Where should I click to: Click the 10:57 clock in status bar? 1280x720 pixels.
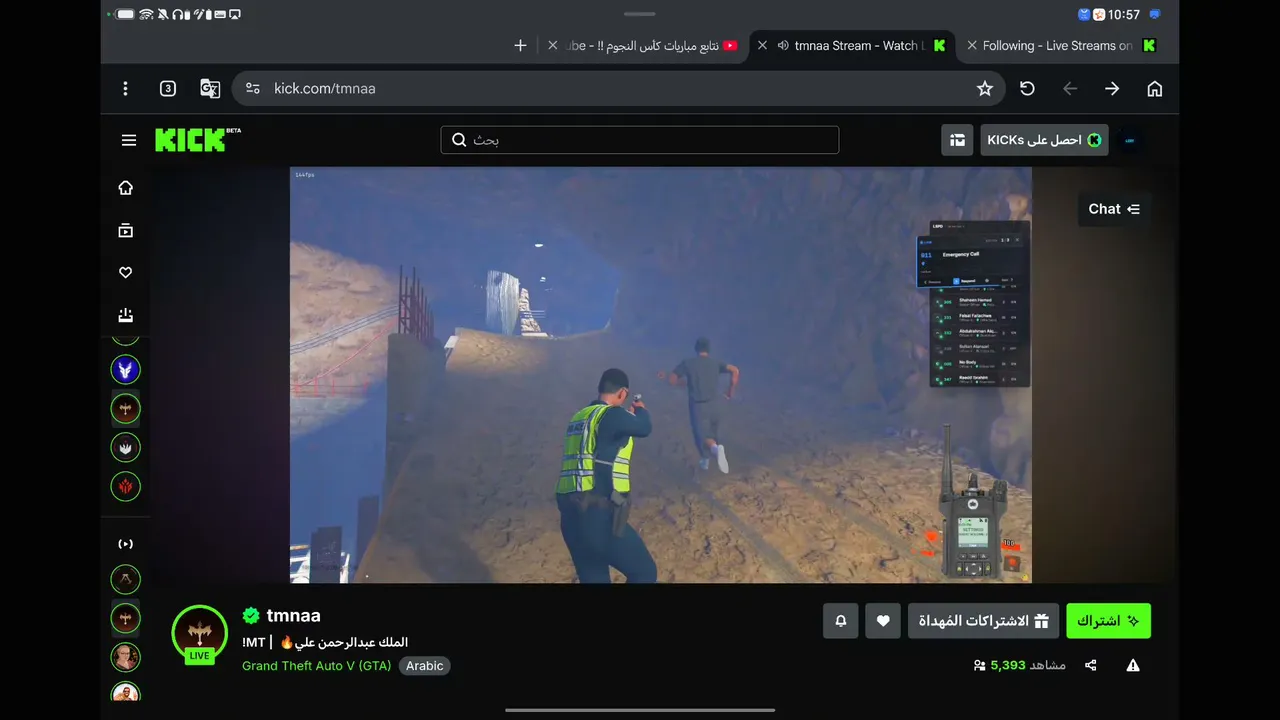[x=1124, y=15]
